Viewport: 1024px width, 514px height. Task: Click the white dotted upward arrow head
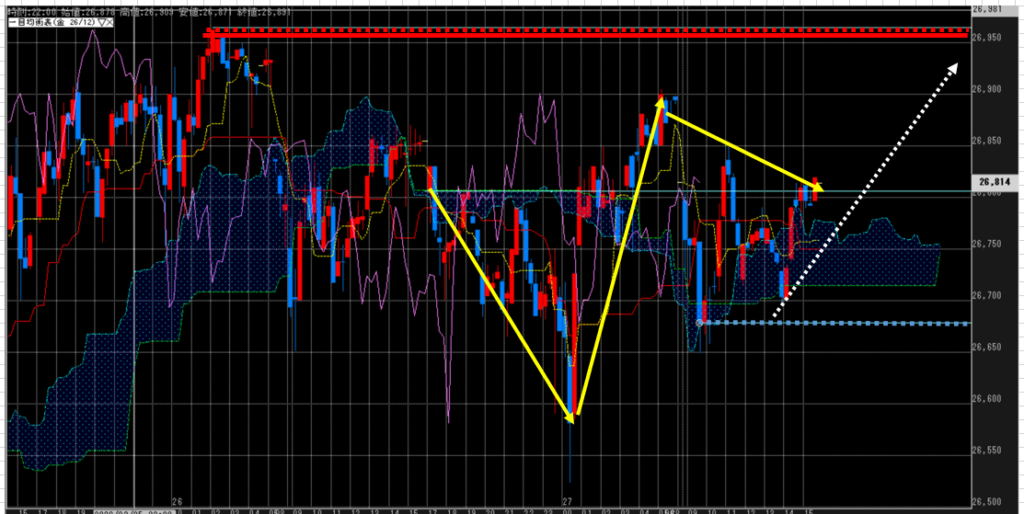click(954, 66)
